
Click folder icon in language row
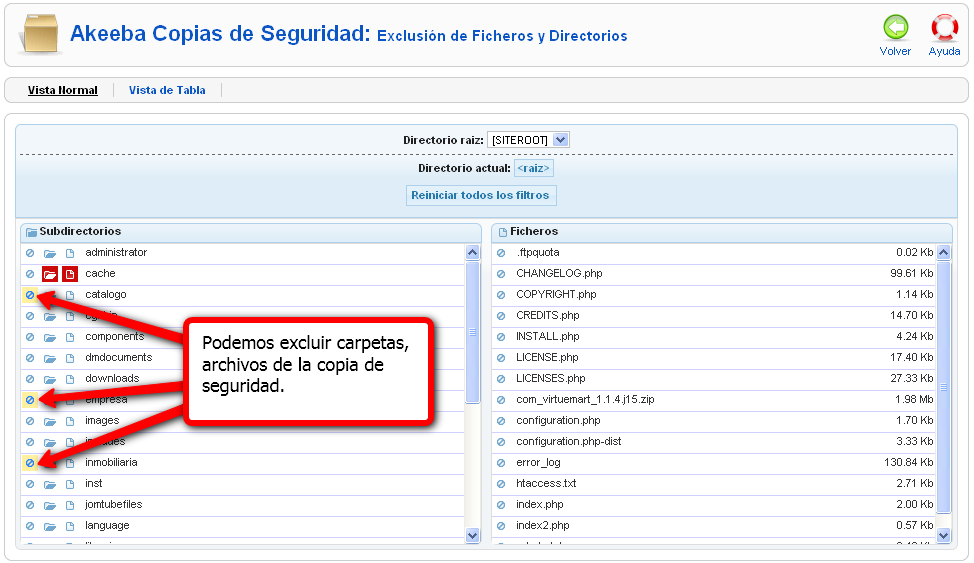50,527
